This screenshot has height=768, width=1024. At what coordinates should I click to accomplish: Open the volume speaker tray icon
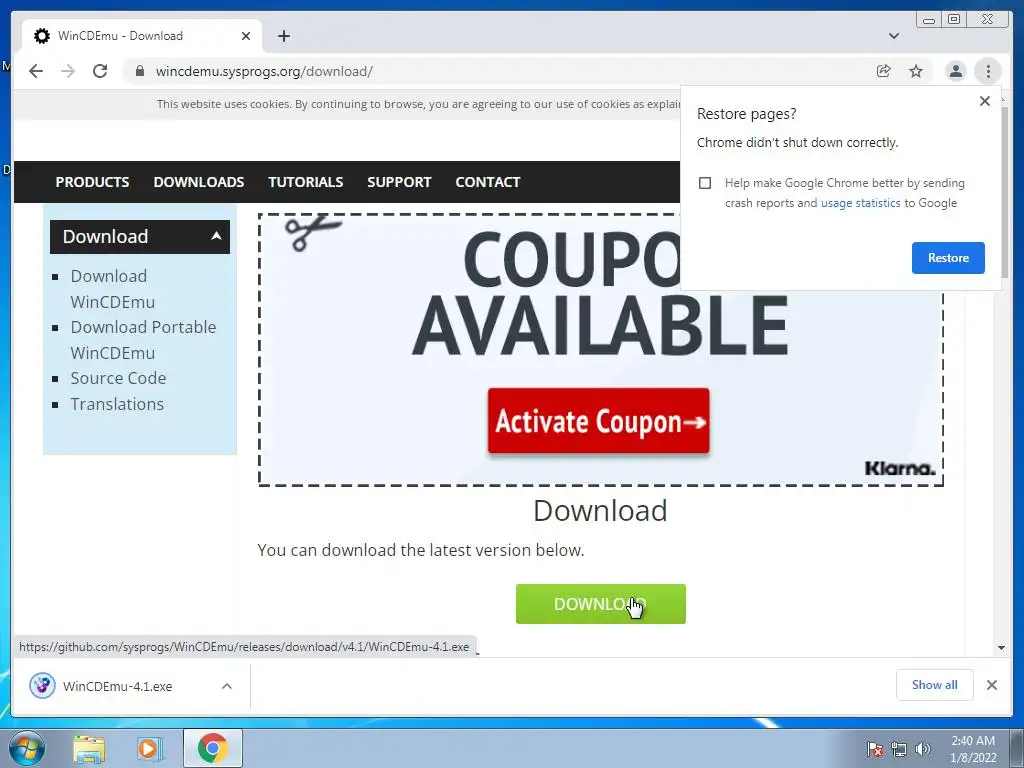[x=923, y=749]
